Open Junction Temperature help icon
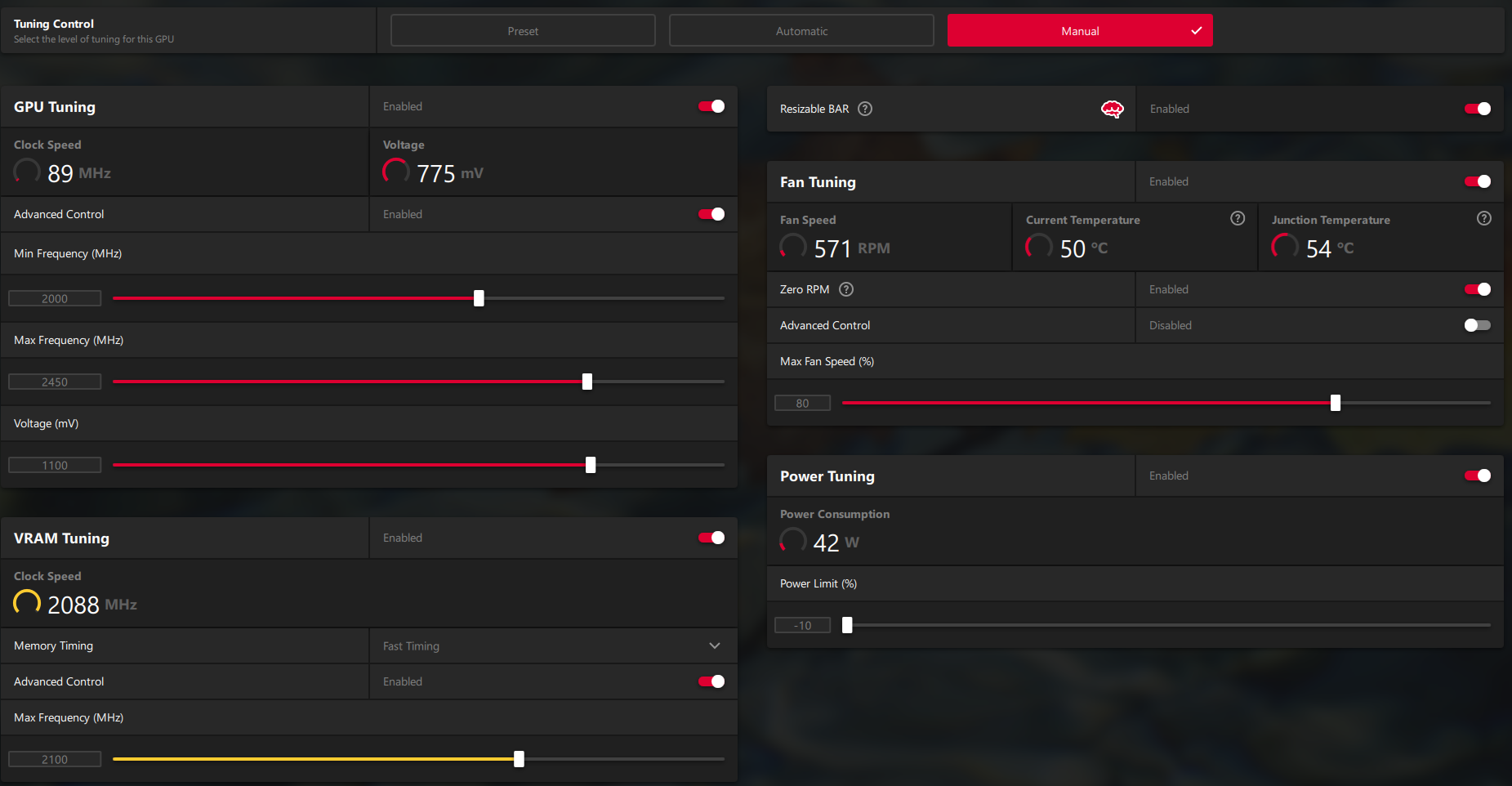 1484,218
